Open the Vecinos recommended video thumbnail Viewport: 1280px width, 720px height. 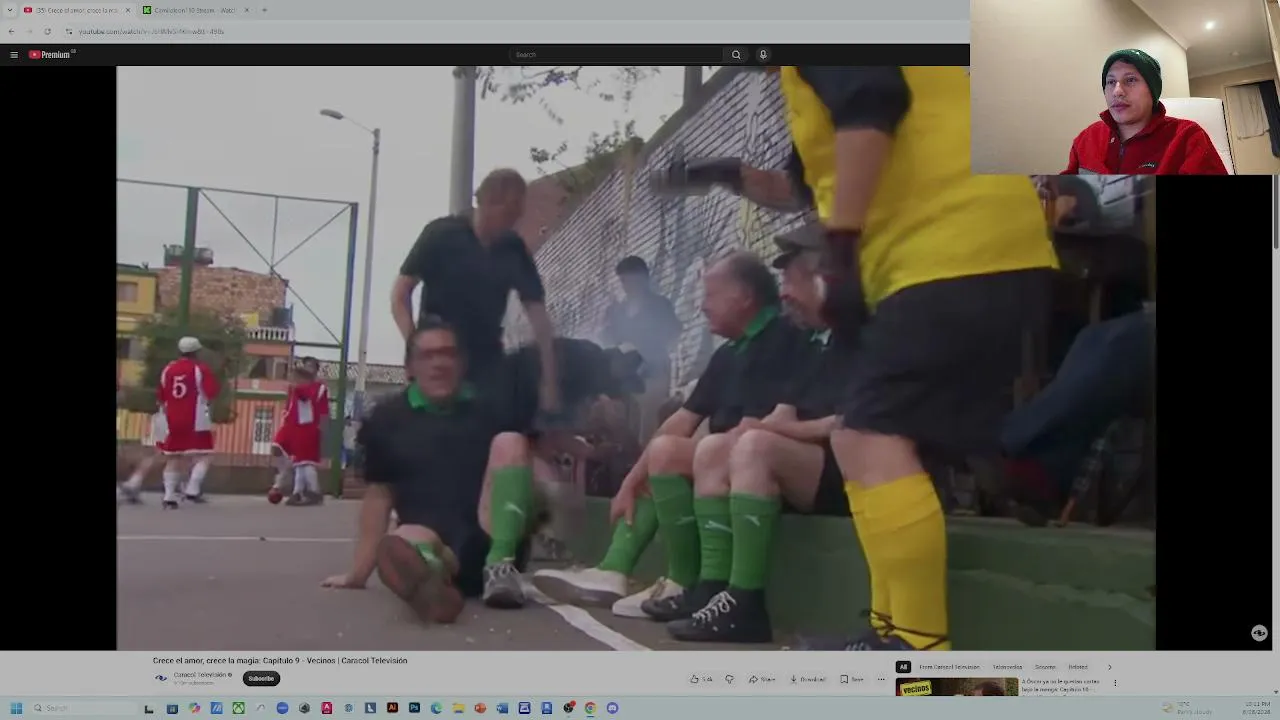pos(956,687)
